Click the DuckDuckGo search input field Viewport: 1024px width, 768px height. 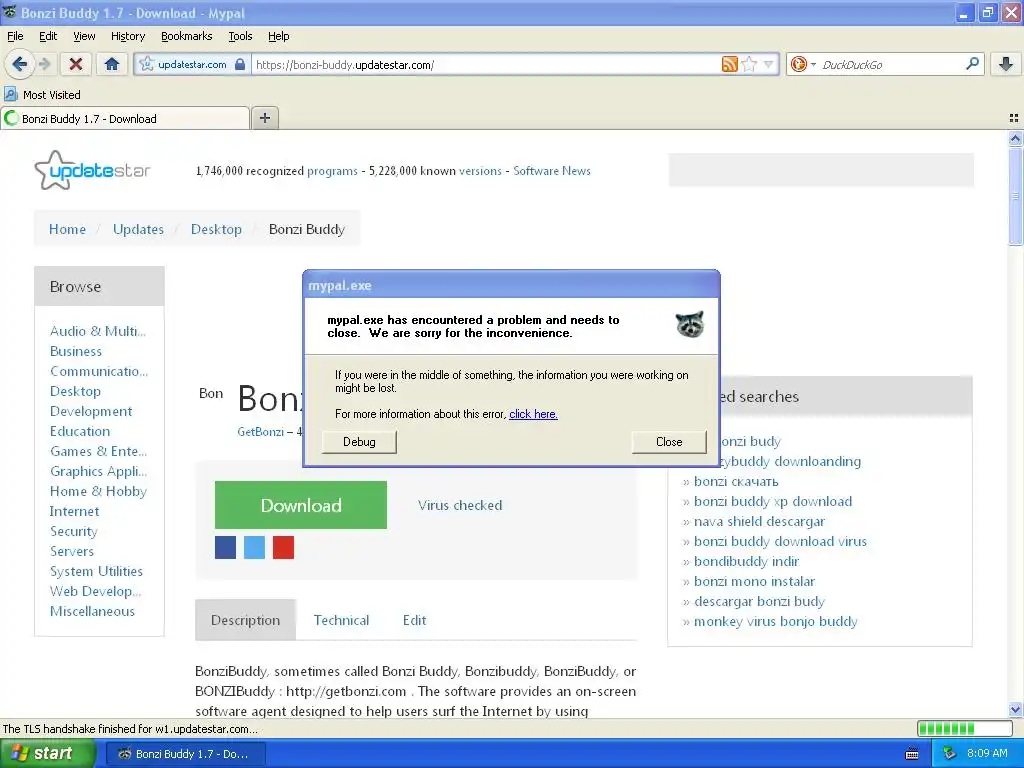(x=891, y=65)
